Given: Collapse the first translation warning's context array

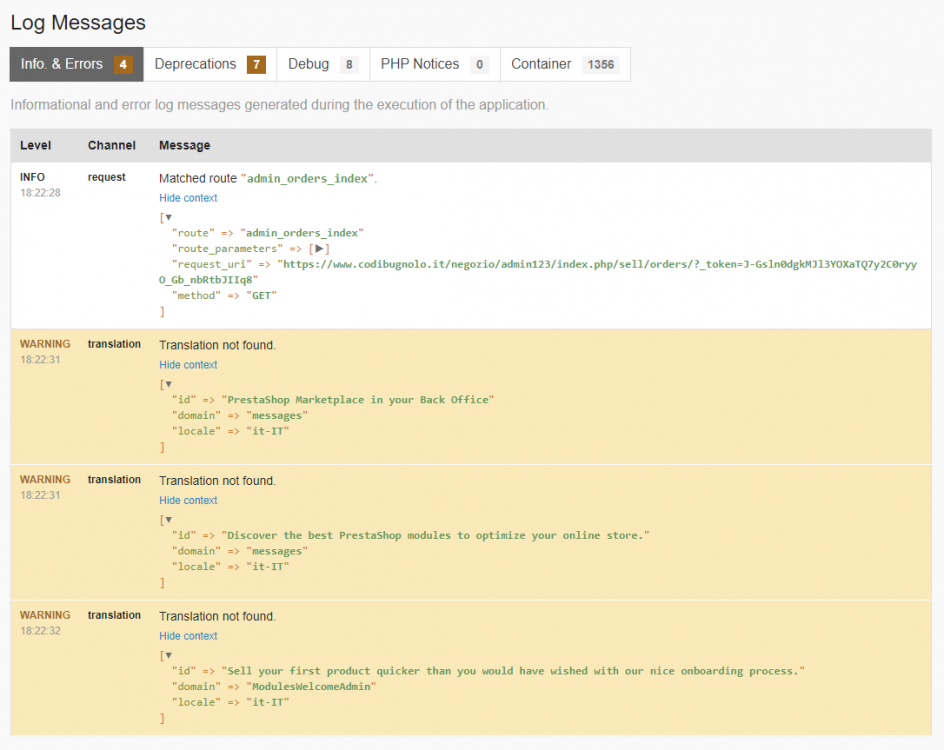Looking at the screenshot, I should (x=169, y=382).
